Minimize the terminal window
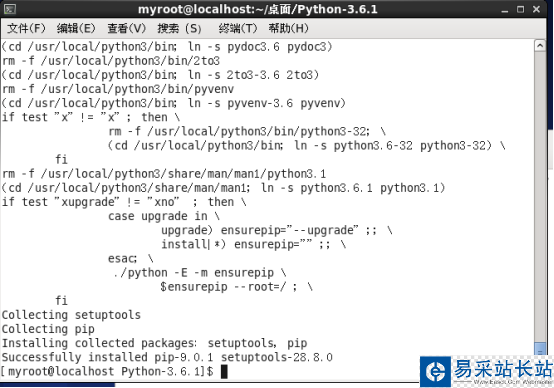554x388 pixels. coord(505,10)
